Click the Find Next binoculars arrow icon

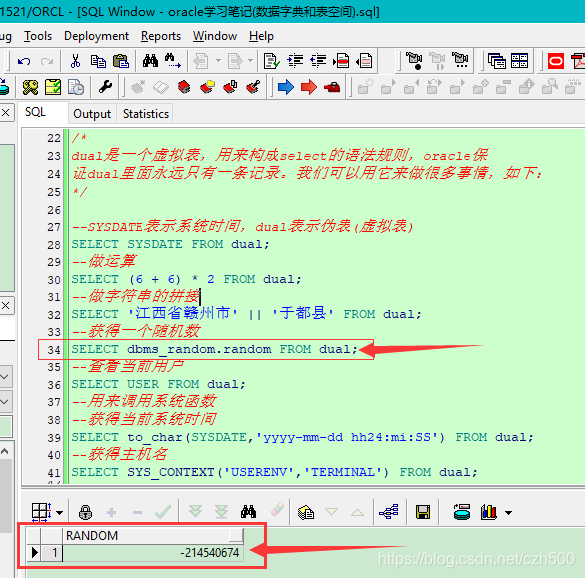(172, 61)
